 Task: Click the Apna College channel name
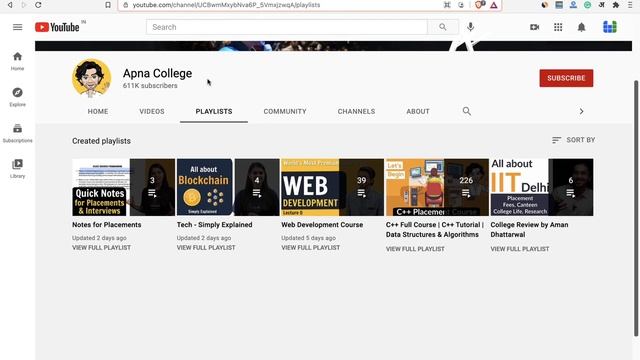click(158, 73)
